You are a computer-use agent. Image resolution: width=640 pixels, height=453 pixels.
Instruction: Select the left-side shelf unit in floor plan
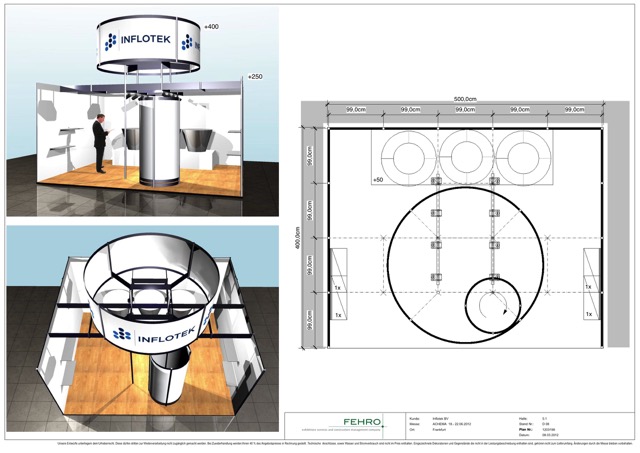[338, 286]
